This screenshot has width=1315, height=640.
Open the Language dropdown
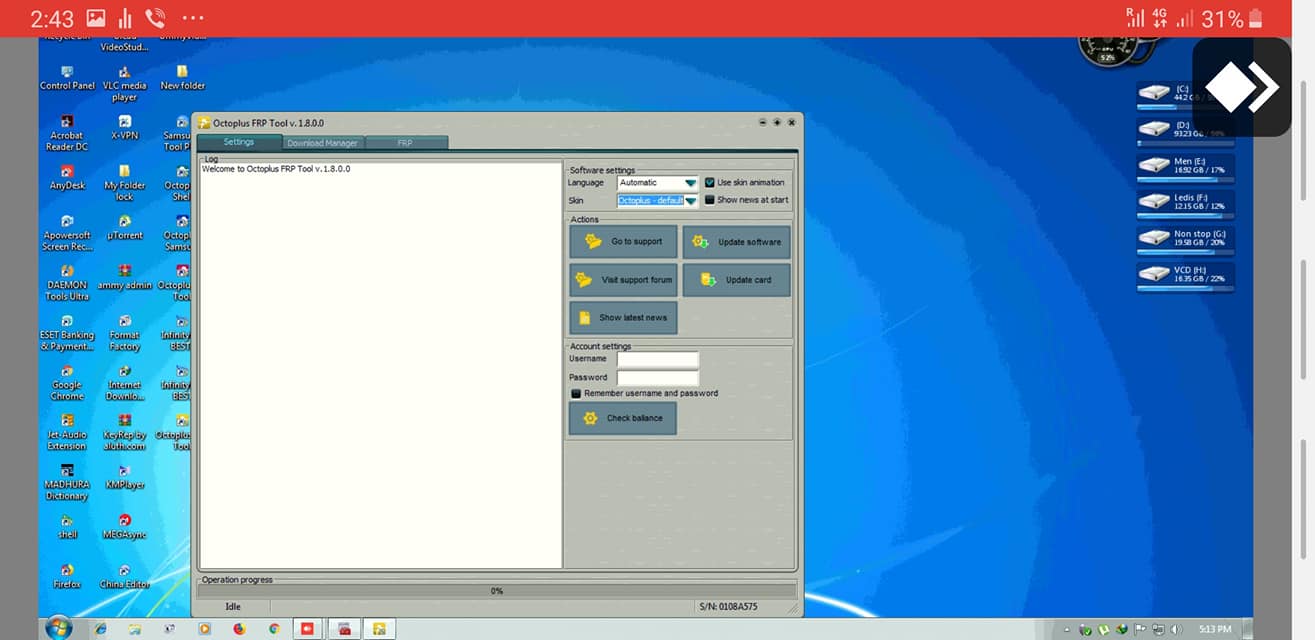coord(657,183)
